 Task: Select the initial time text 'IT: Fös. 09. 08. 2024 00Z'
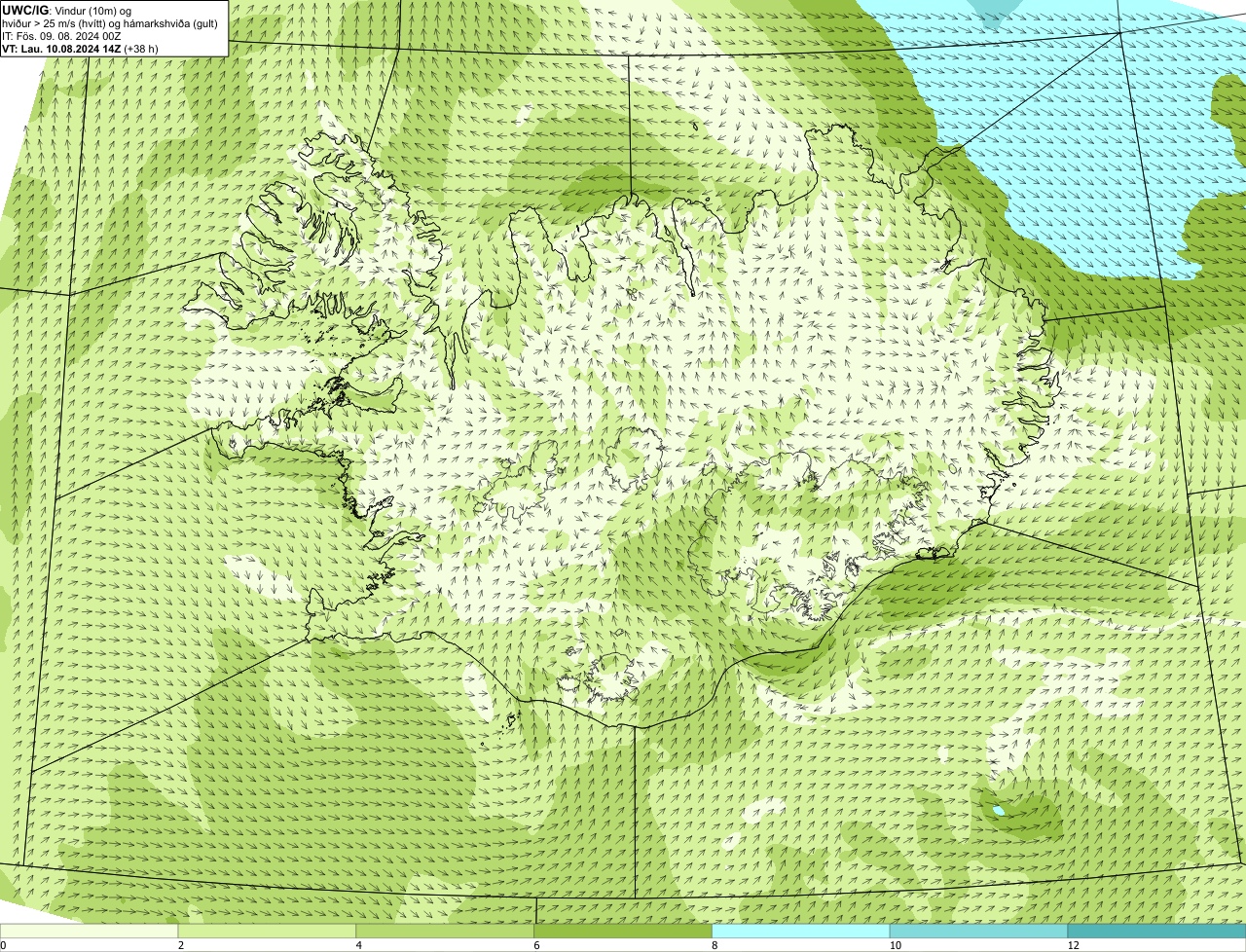pos(62,35)
